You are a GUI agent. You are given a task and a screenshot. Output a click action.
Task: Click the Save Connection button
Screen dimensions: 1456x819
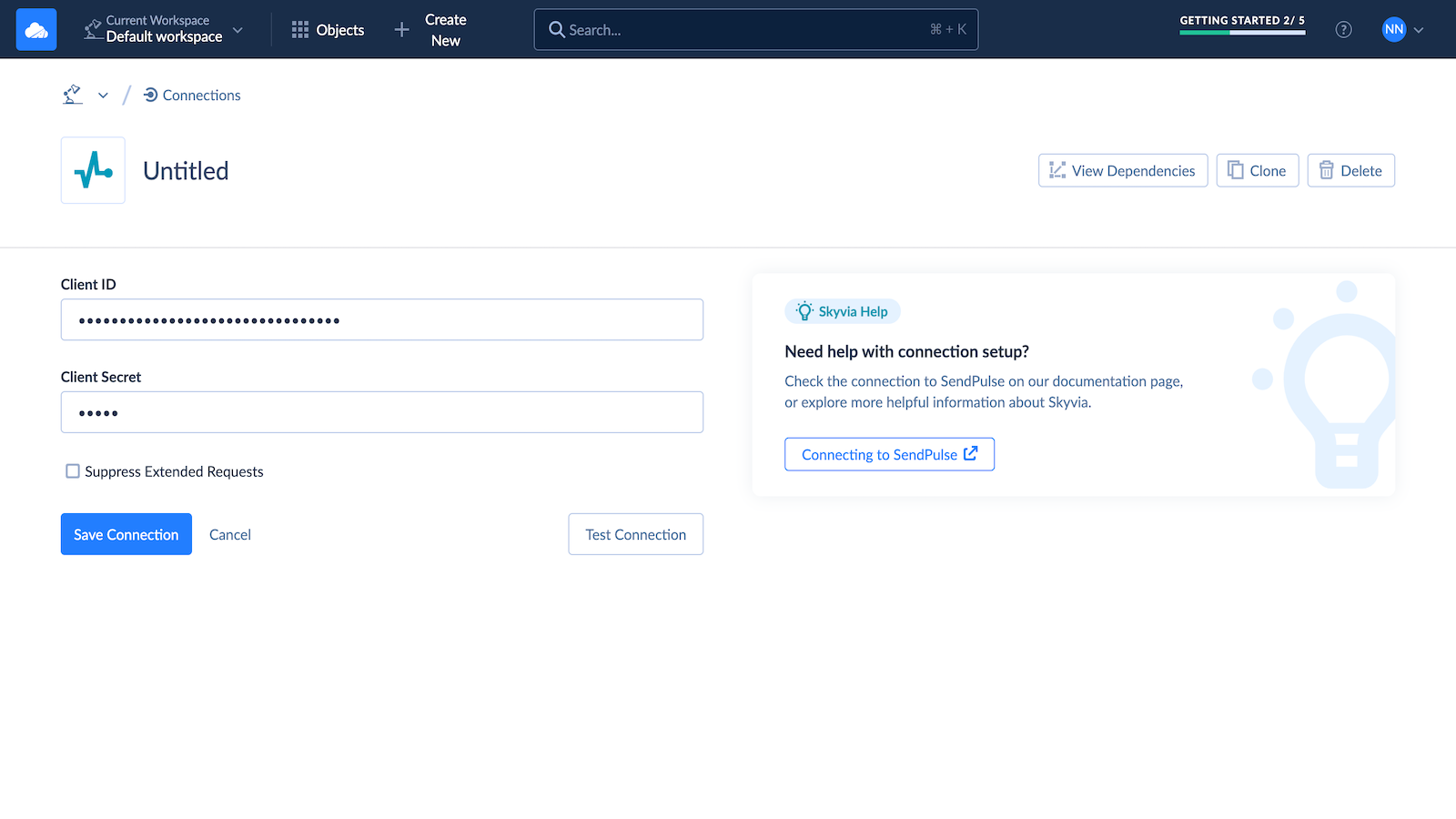126,534
